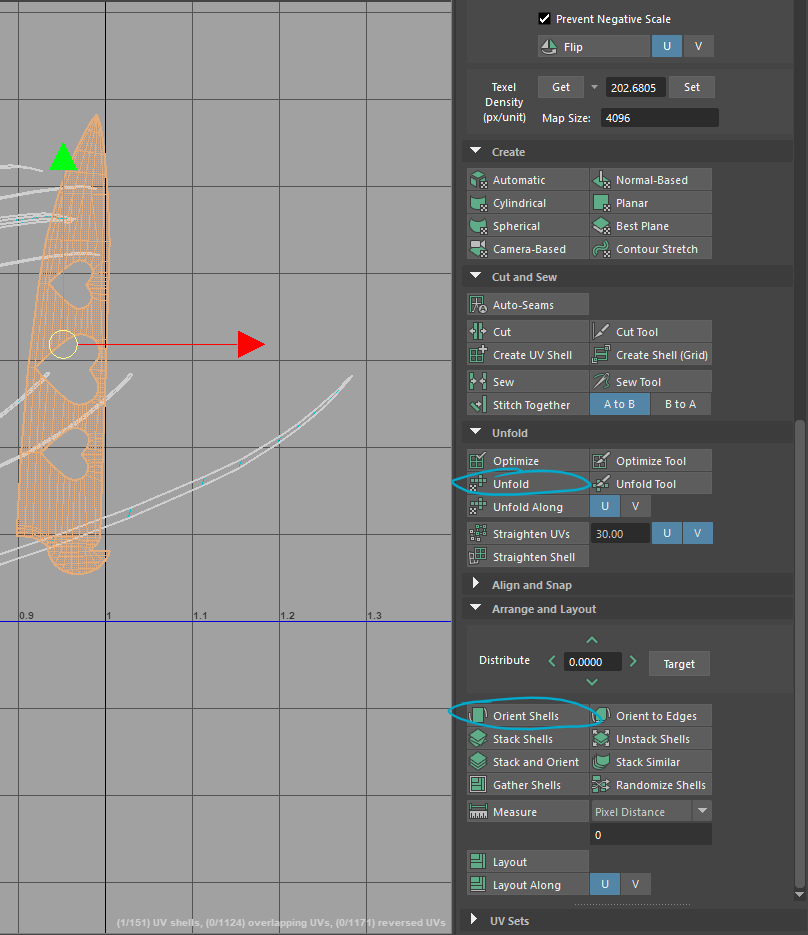Click Create UV Shell
This screenshot has width=808, height=935.
tap(528, 355)
